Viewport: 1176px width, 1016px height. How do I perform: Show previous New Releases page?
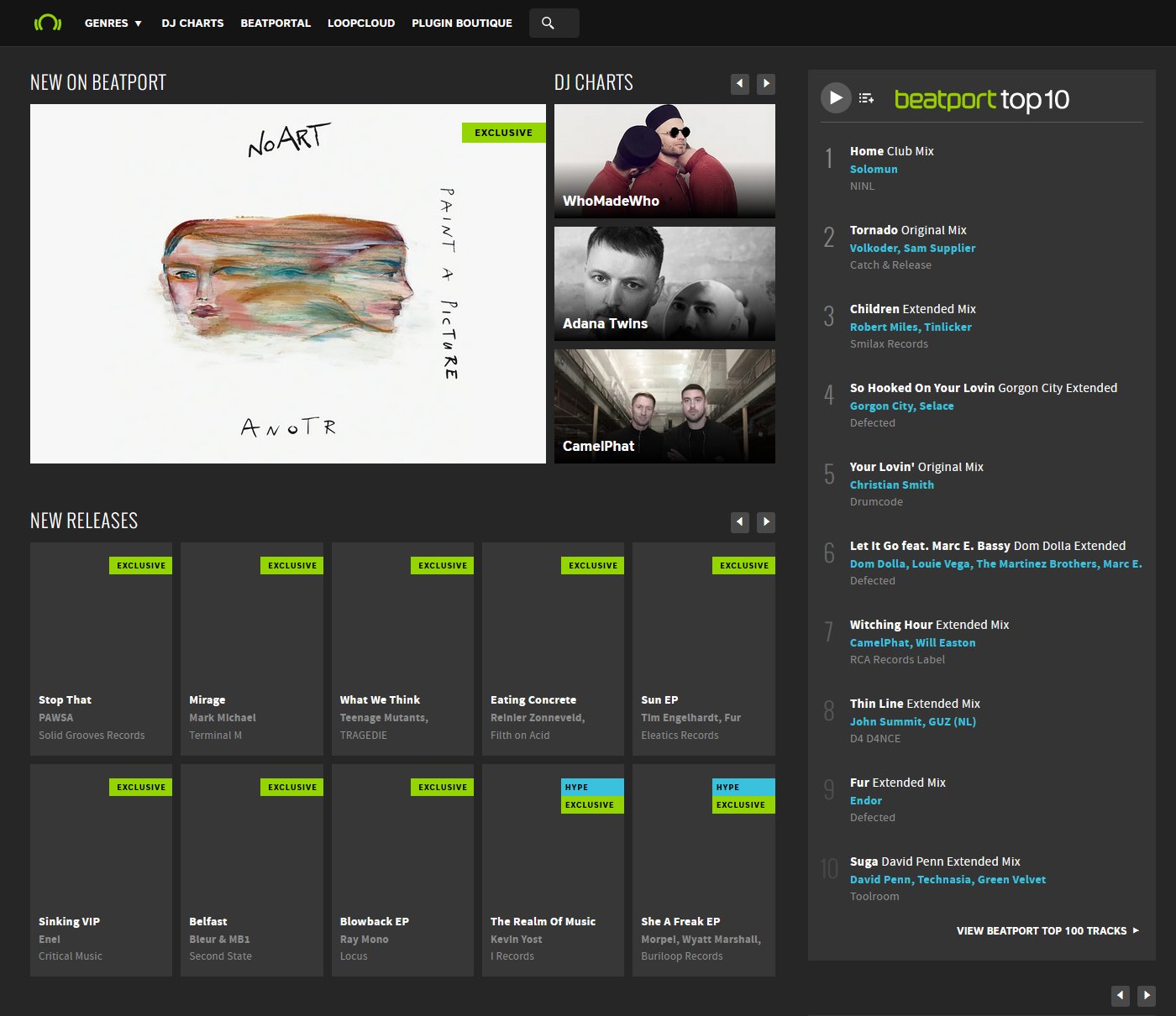click(740, 521)
